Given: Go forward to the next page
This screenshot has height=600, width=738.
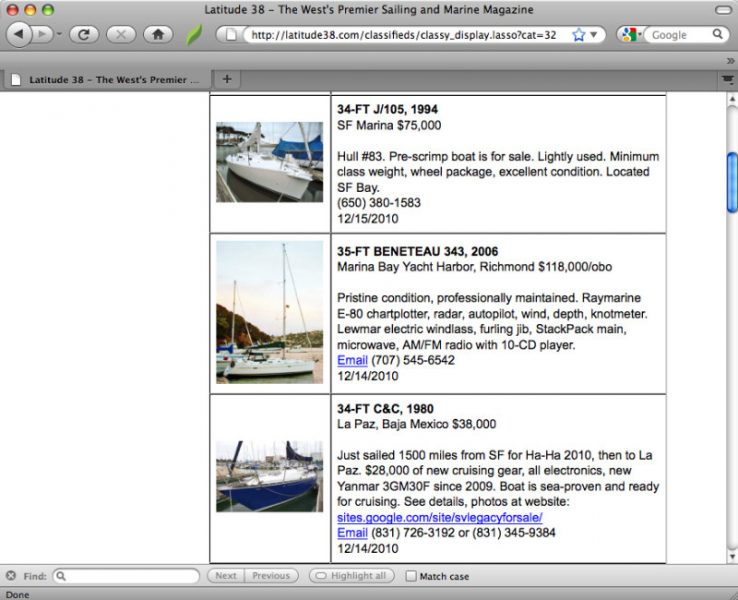Looking at the screenshot, I should [43, 34].
